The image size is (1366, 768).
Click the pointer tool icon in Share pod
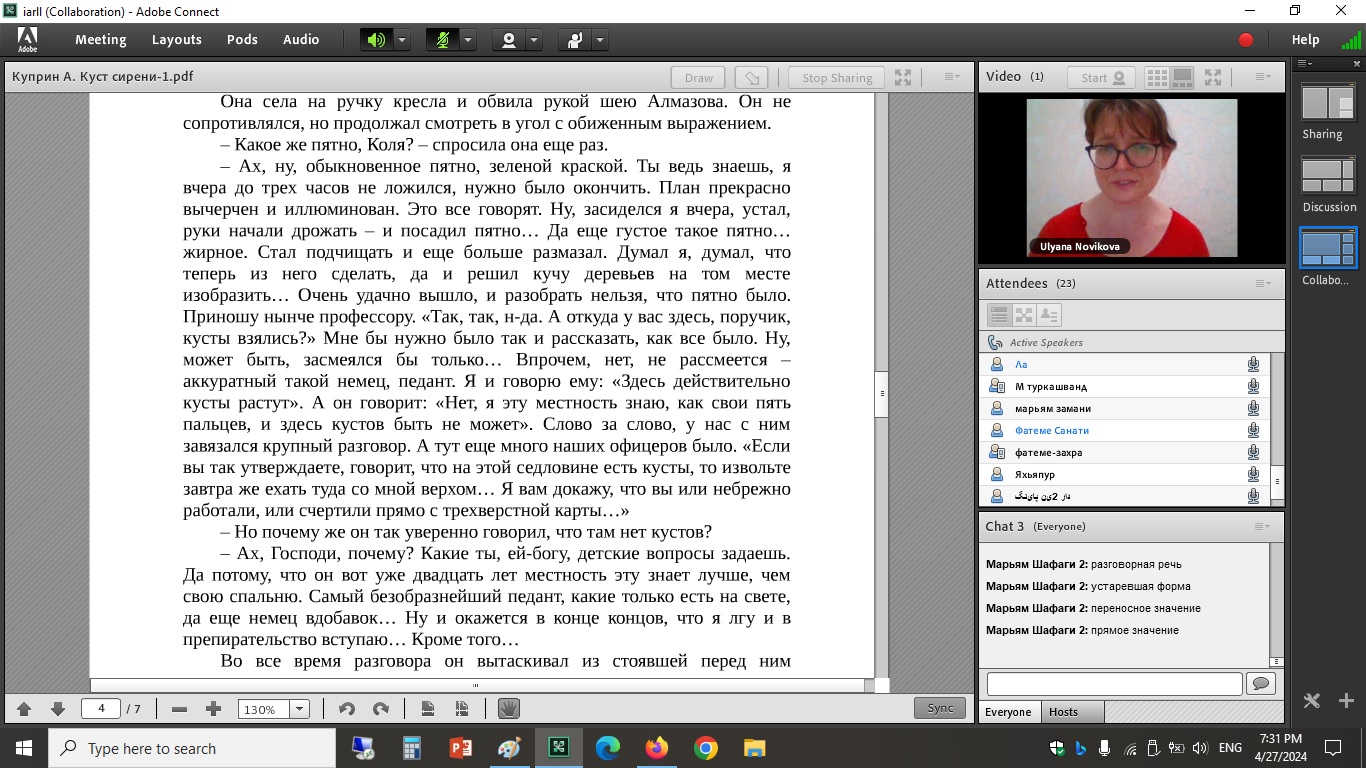(751, 77)
